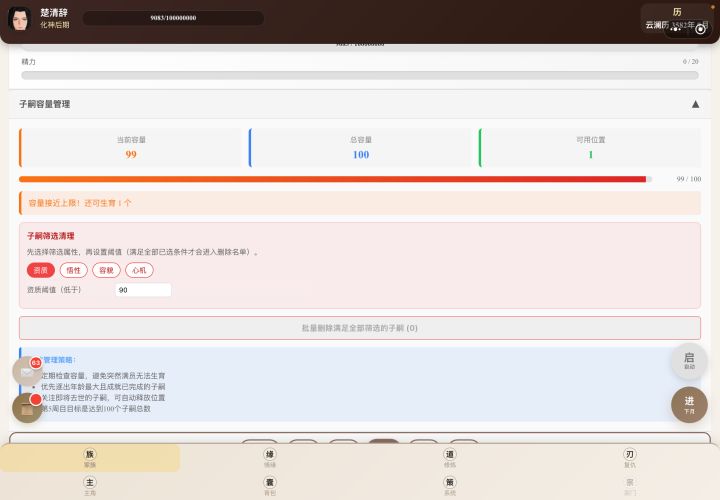Screen dimensions: 720x500
Task: Open the 主 主角 protagonist tab
Action: click(x=90, y=486)
